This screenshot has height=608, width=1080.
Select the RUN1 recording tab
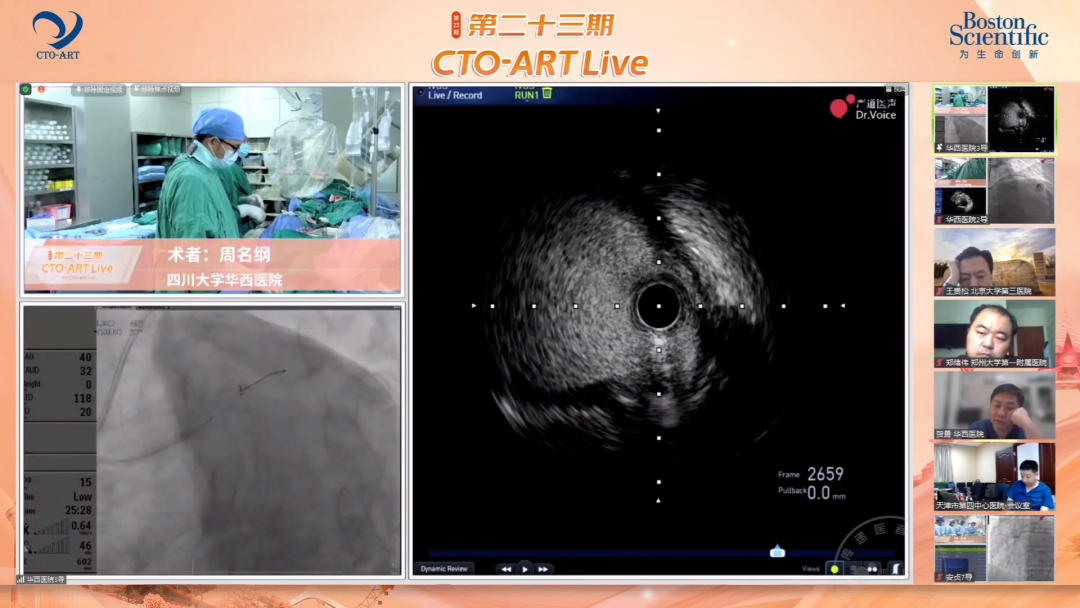pos(526,95)
